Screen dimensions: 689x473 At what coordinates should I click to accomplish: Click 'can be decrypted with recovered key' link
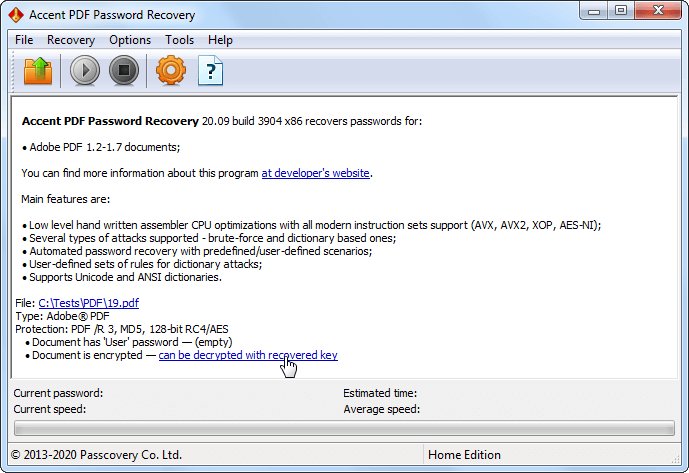(248, 355)
